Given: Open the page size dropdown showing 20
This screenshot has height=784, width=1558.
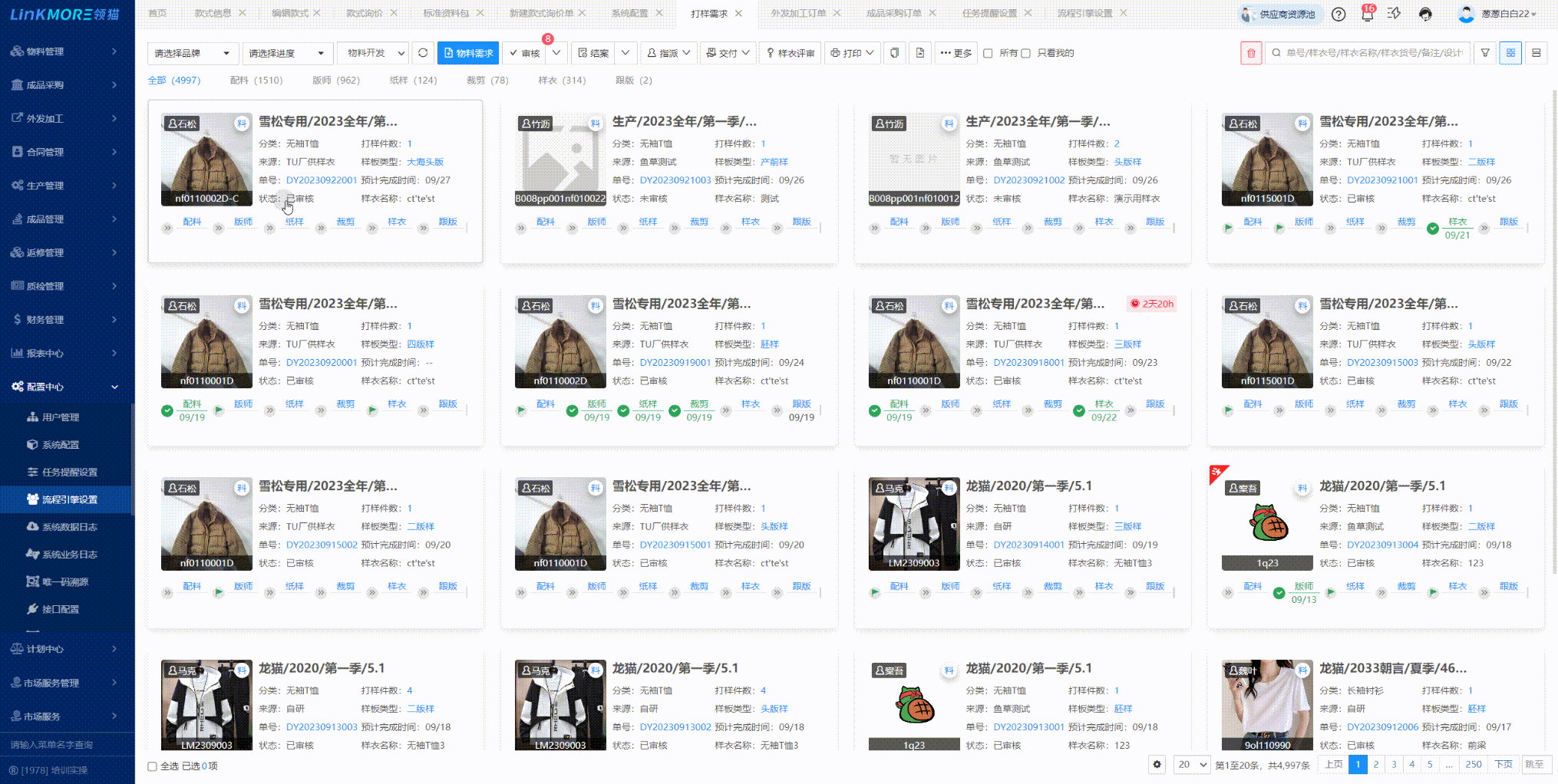Looking at the screenshot, I should click(x=1192, y=765).
